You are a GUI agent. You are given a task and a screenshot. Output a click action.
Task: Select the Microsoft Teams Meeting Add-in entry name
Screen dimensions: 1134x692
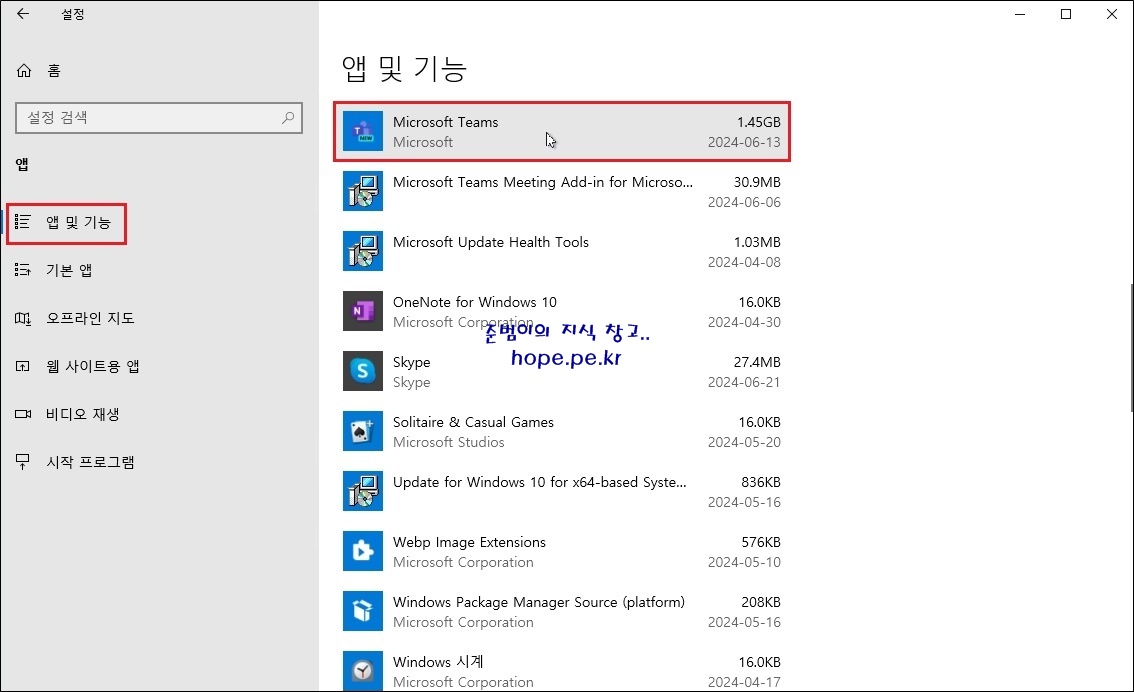coord(542,182)
